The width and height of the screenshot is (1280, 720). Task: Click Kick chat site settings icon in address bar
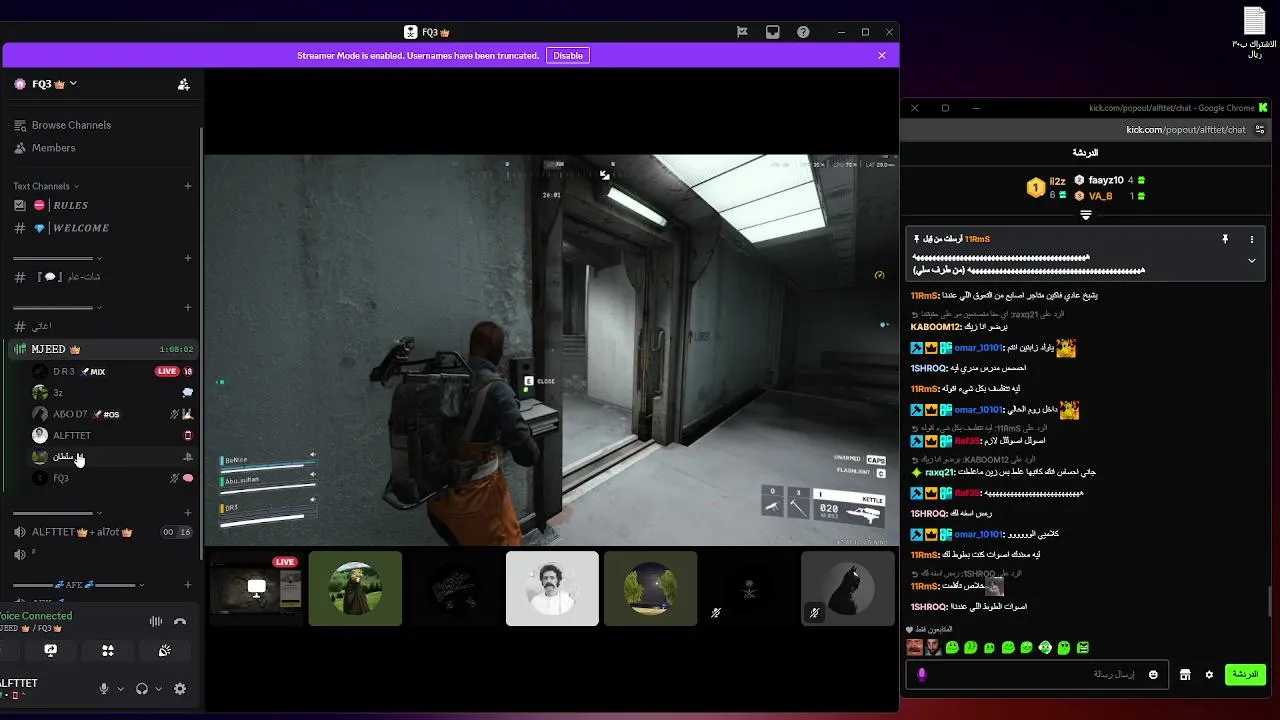point(1260,129)
